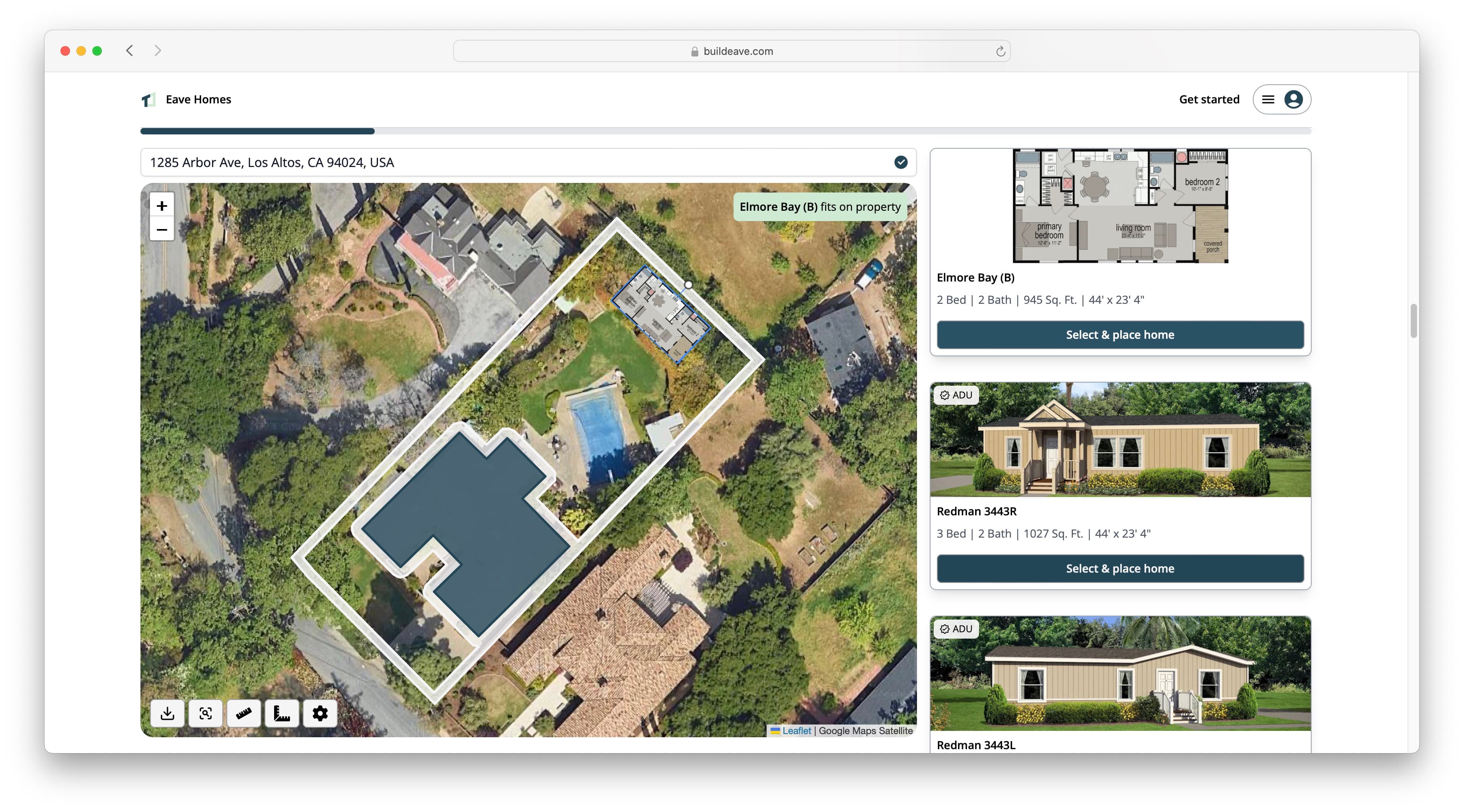Open the user profile icon
This screenshot has height=812, width=1464.
(x=1294, y=99)
